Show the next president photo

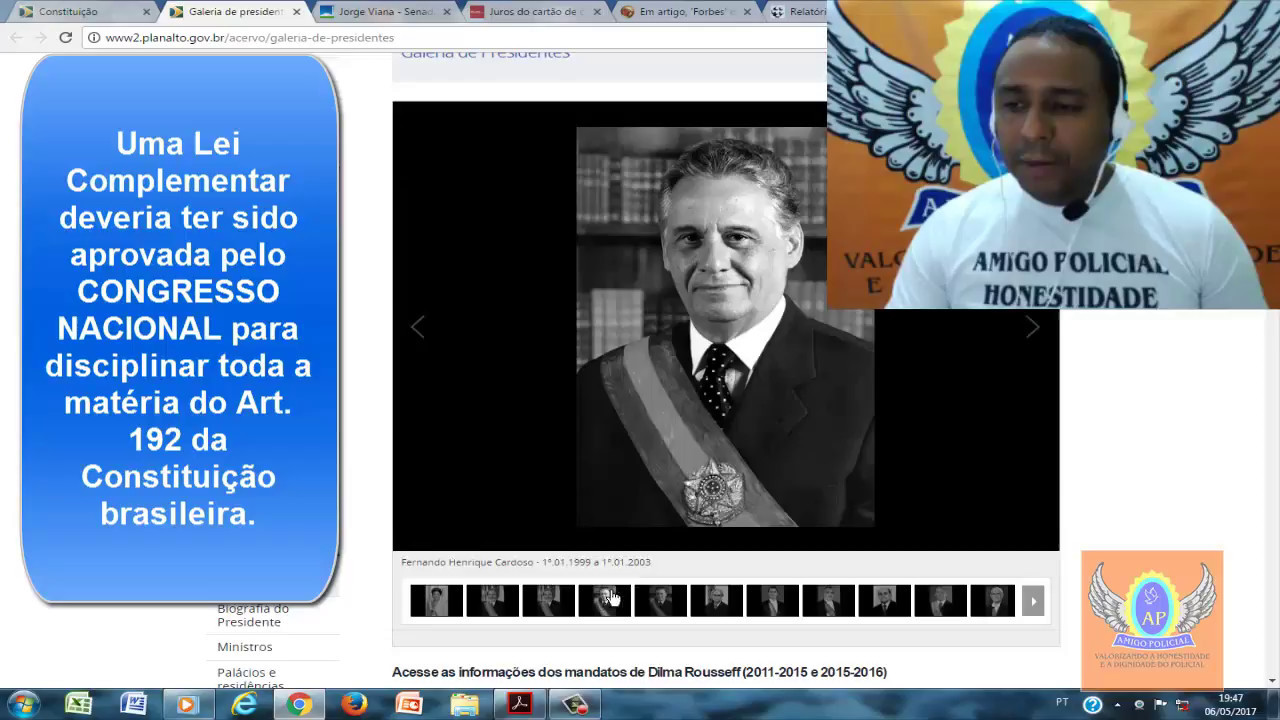(1033, 327)
